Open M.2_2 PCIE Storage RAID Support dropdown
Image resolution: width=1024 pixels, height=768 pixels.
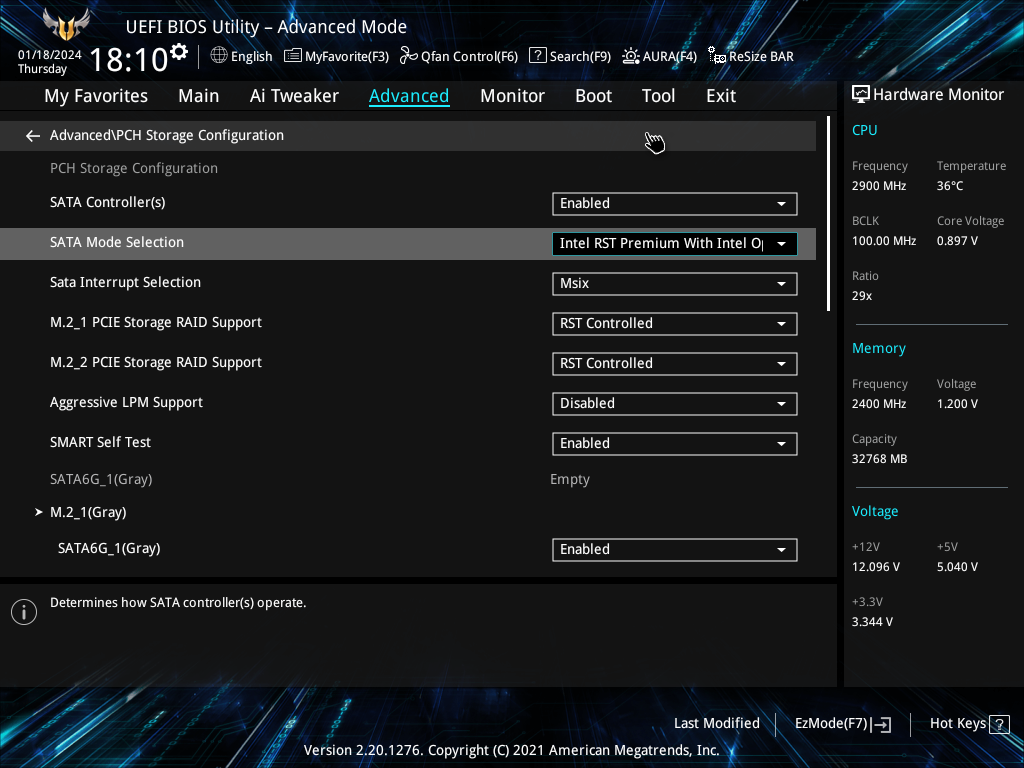point(675,364)
